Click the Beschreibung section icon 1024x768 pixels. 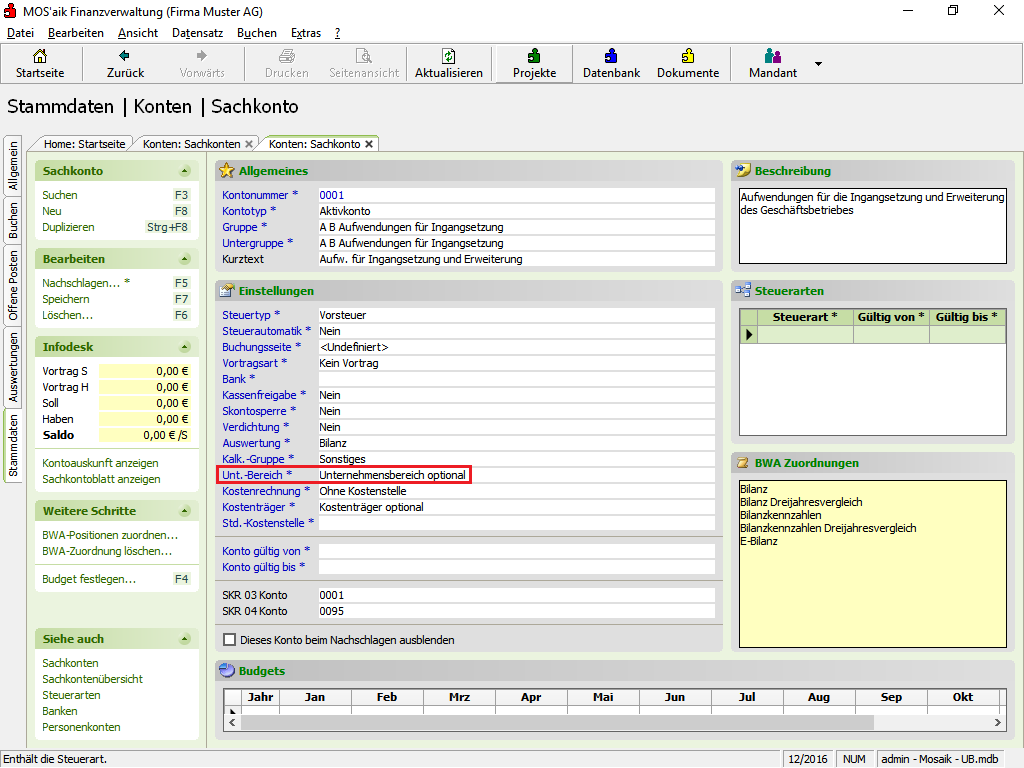coord(743,171)
